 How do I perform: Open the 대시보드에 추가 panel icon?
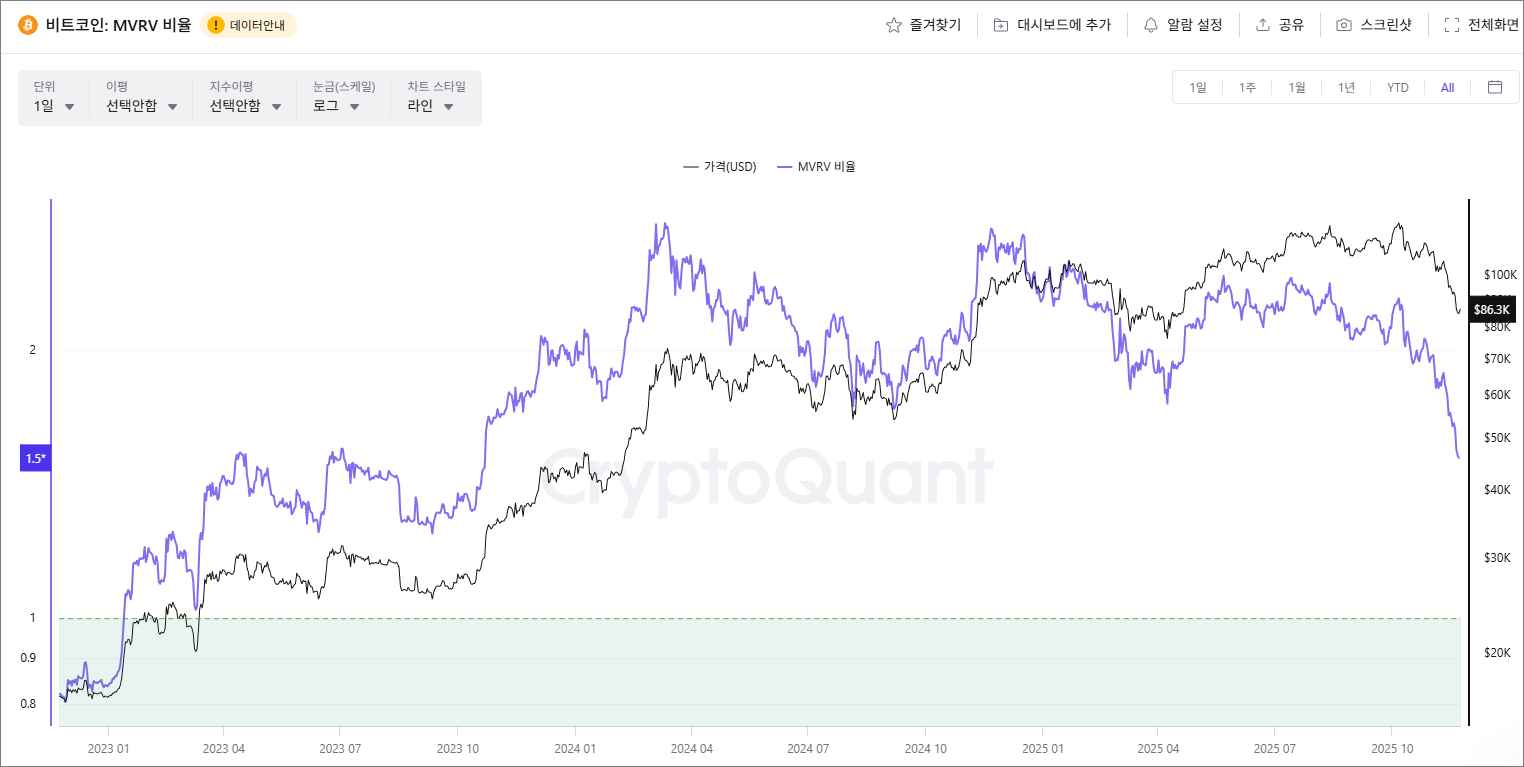click(1000, 24)
